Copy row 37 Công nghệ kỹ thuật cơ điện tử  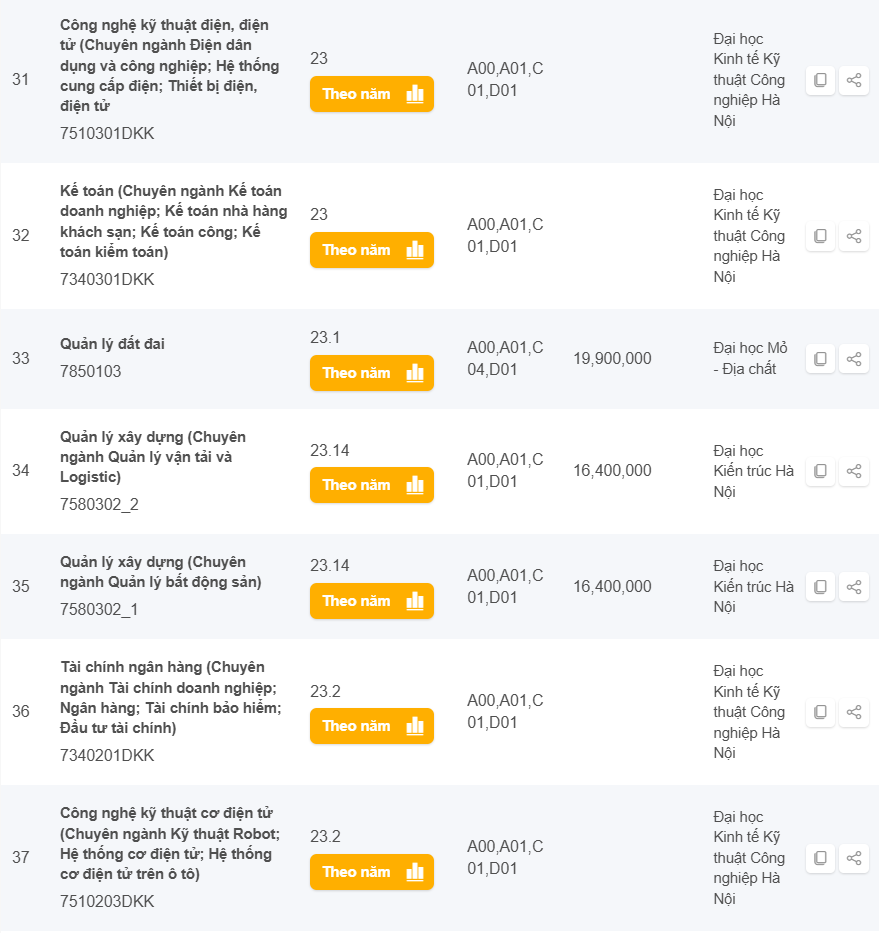[820, 857]
